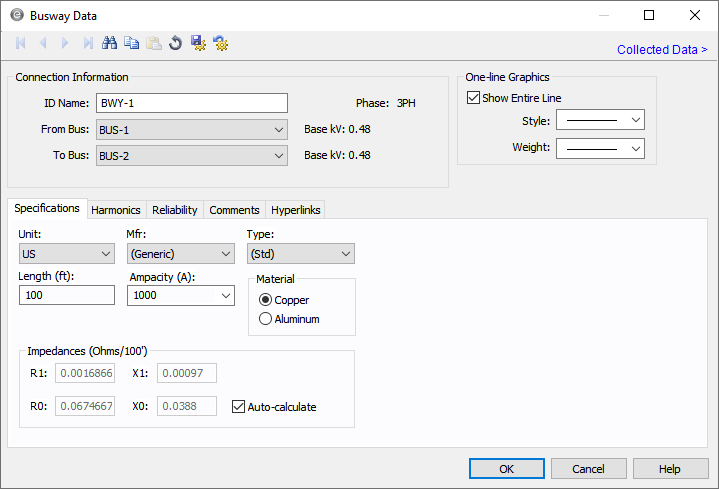Jump to the last record with the toolbar arrow
Viewport: 719px width, 489px height.
click(x=88, y=43)
